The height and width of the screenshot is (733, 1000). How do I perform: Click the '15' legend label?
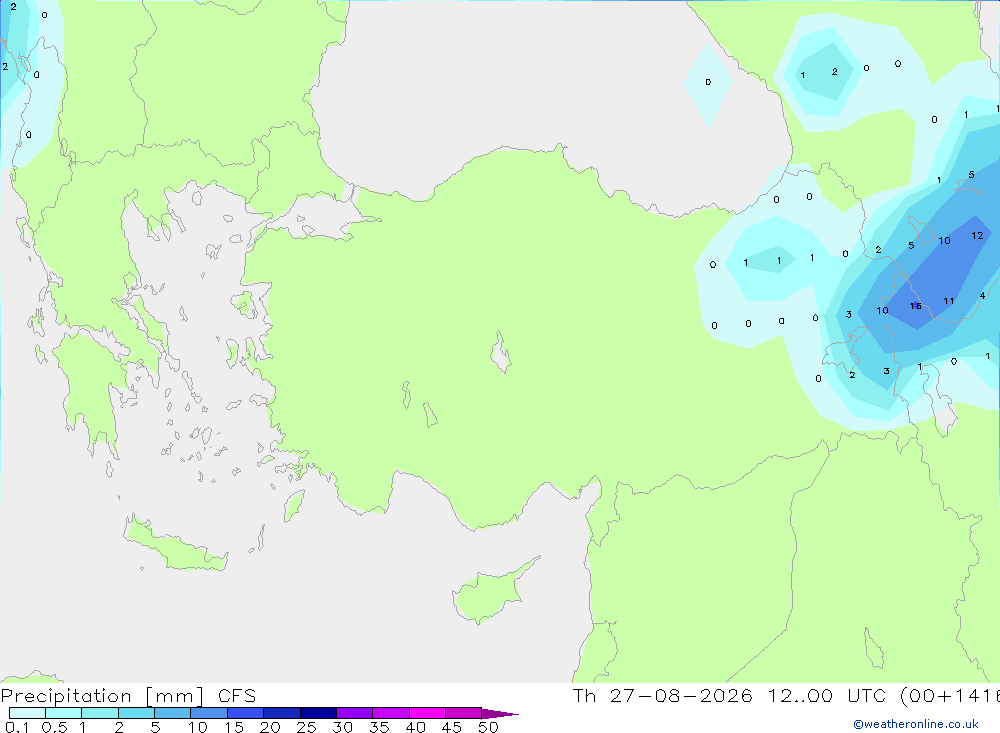(x=233, y=727)
